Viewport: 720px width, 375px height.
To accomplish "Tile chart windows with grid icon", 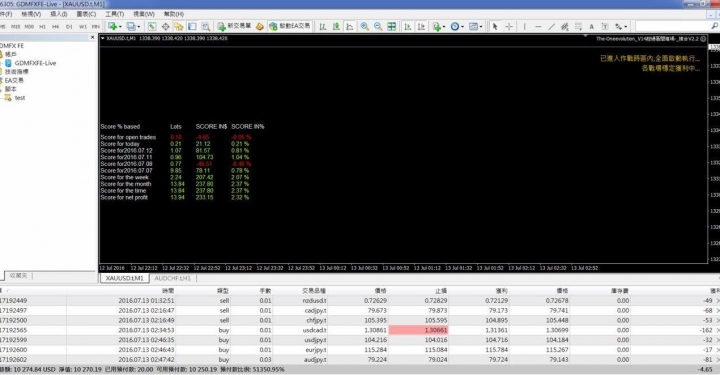I will coord(392,27).
